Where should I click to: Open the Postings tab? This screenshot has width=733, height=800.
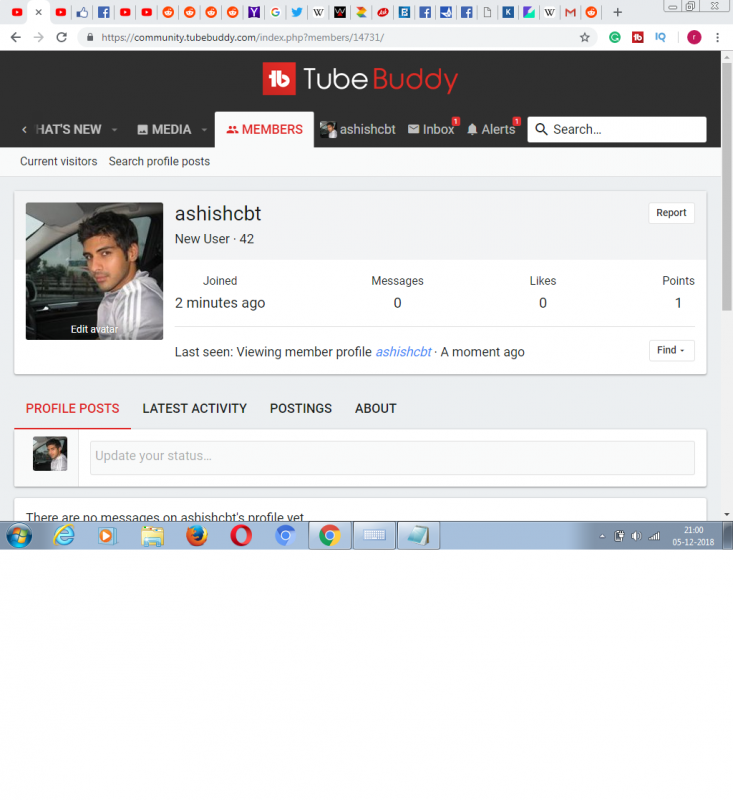coord(300,408)
